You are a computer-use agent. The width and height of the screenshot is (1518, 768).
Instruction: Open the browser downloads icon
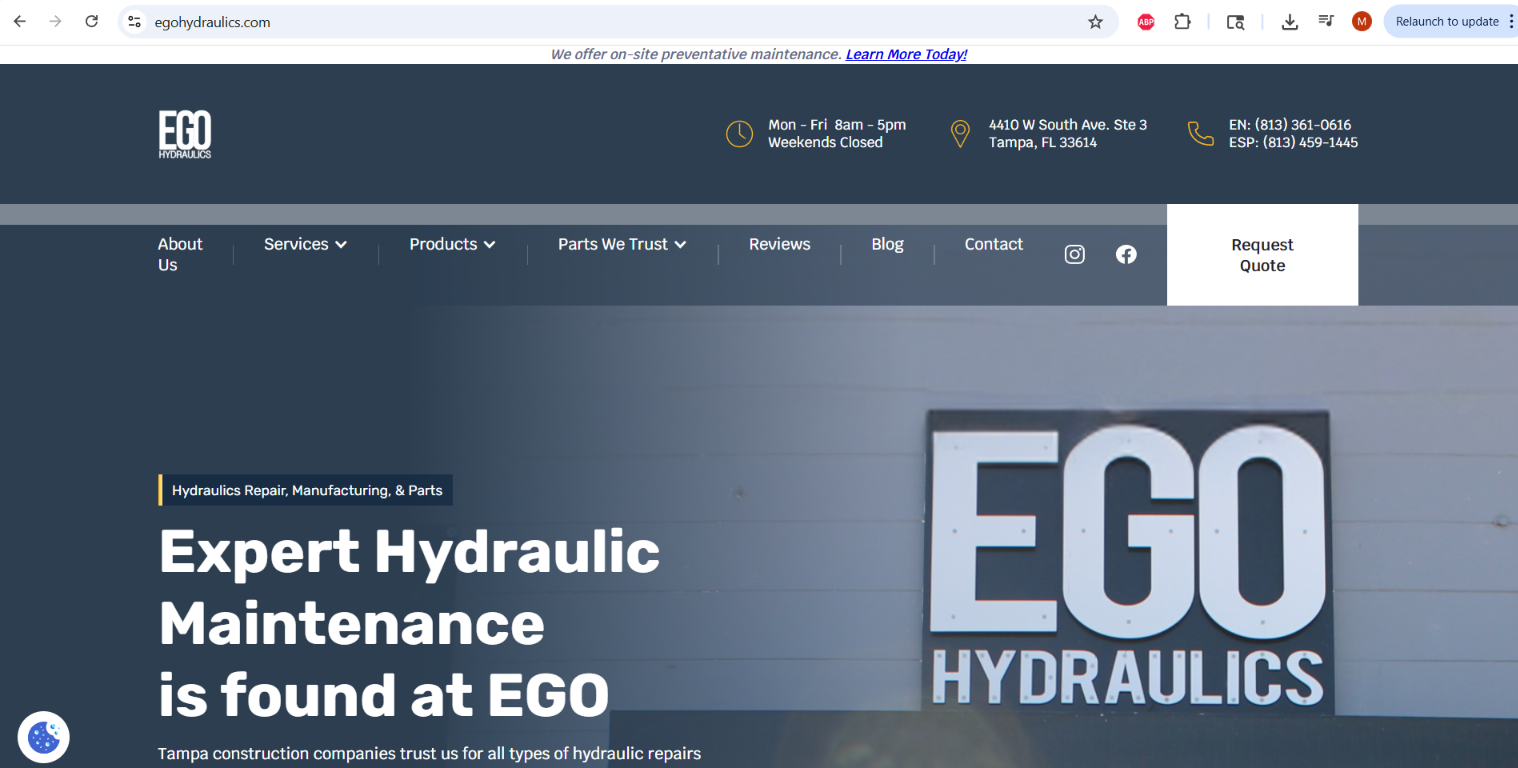[x=1290, y=22]
